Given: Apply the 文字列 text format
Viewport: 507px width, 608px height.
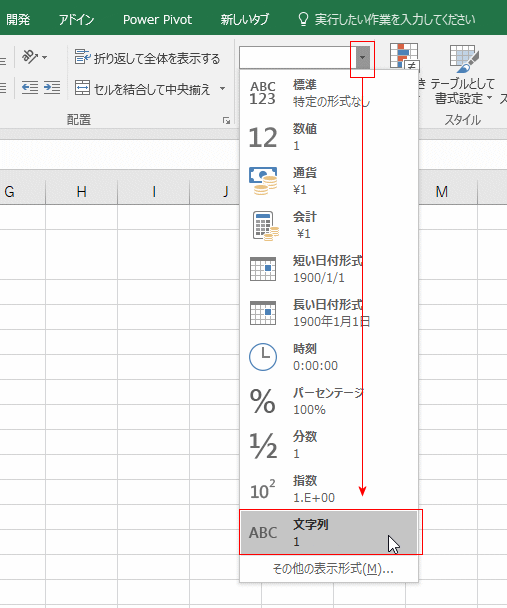Looking at the screenshot, I should [329, 533].
